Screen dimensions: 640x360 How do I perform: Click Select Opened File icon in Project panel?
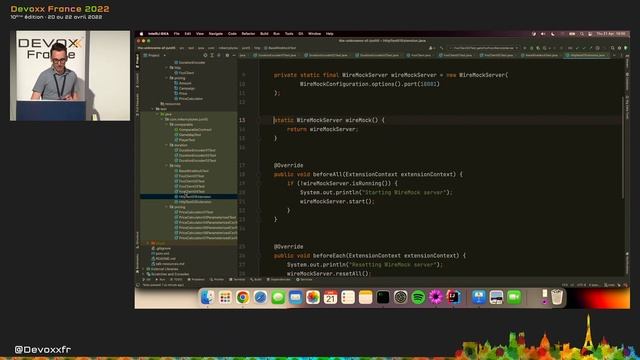click(x=205, y=55)
